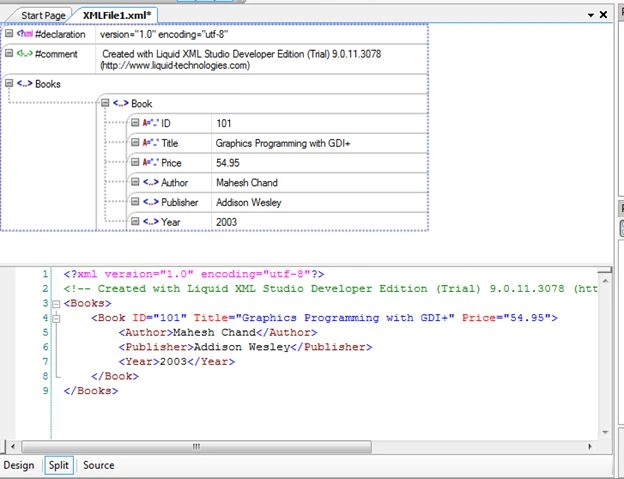This screenshot has height=479, width=624.
Task: Click the Book element tag icon
Action: tap(121, 103)
